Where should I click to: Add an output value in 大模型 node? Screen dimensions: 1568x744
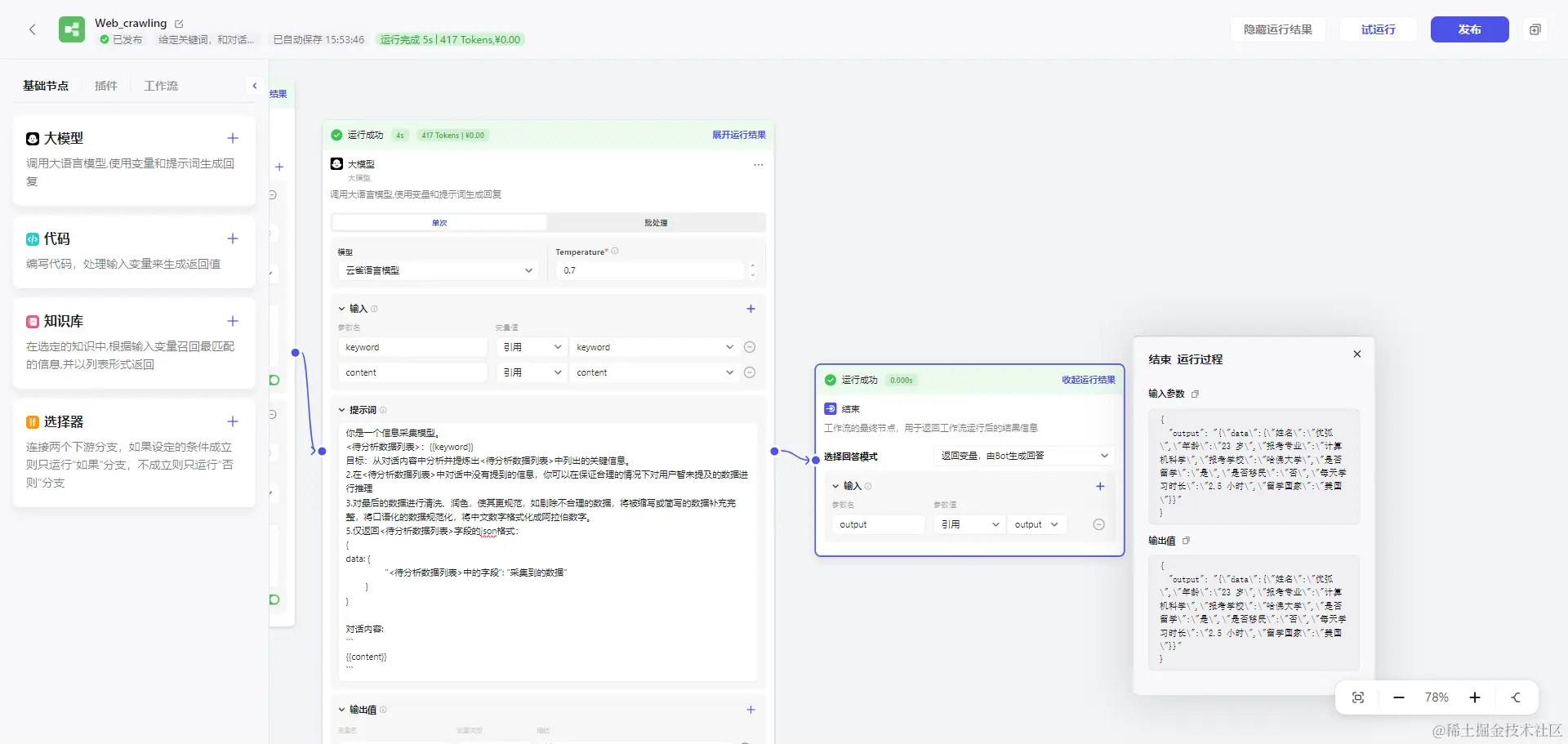751,710
